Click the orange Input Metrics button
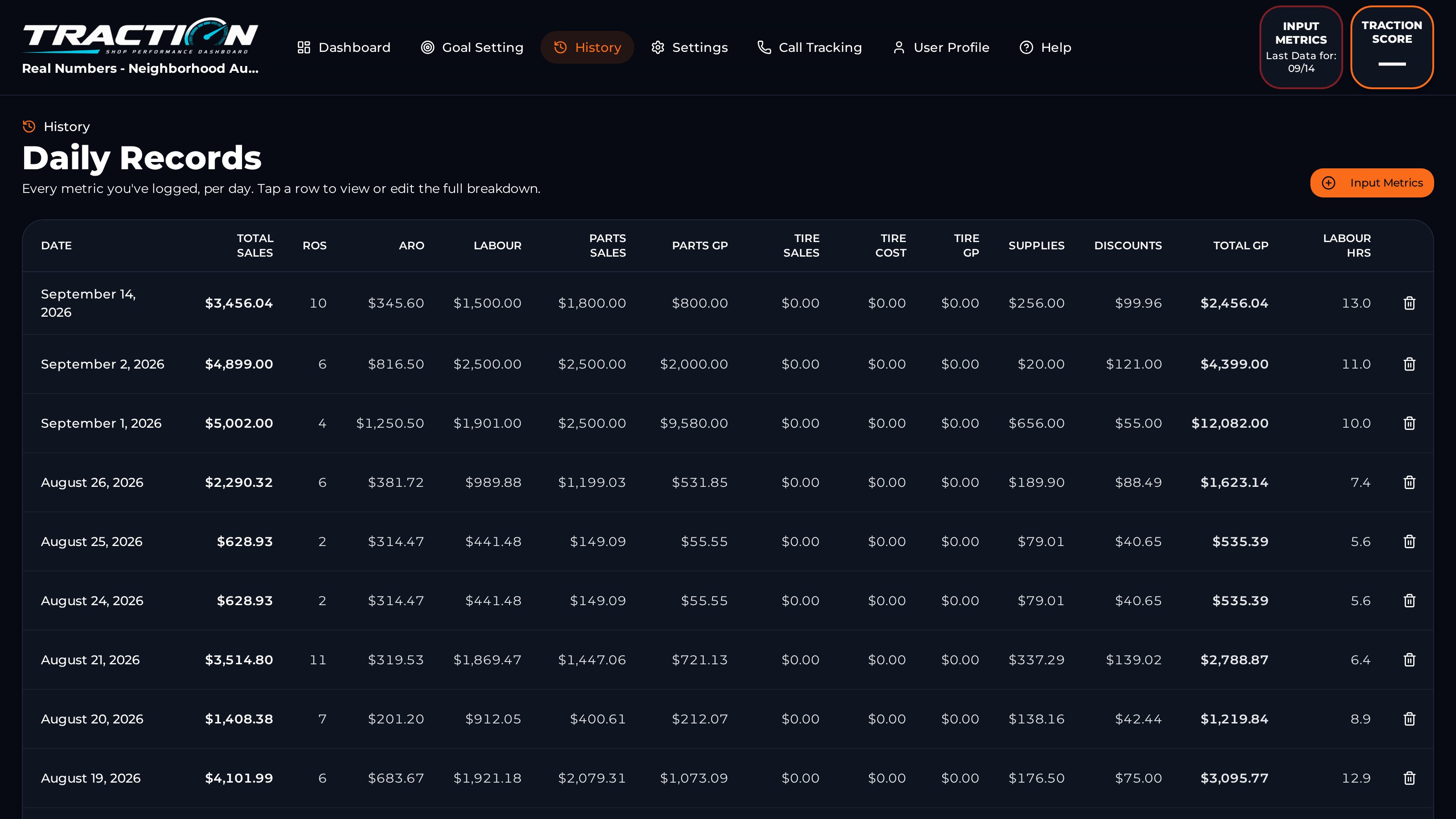 (1372, 183)
